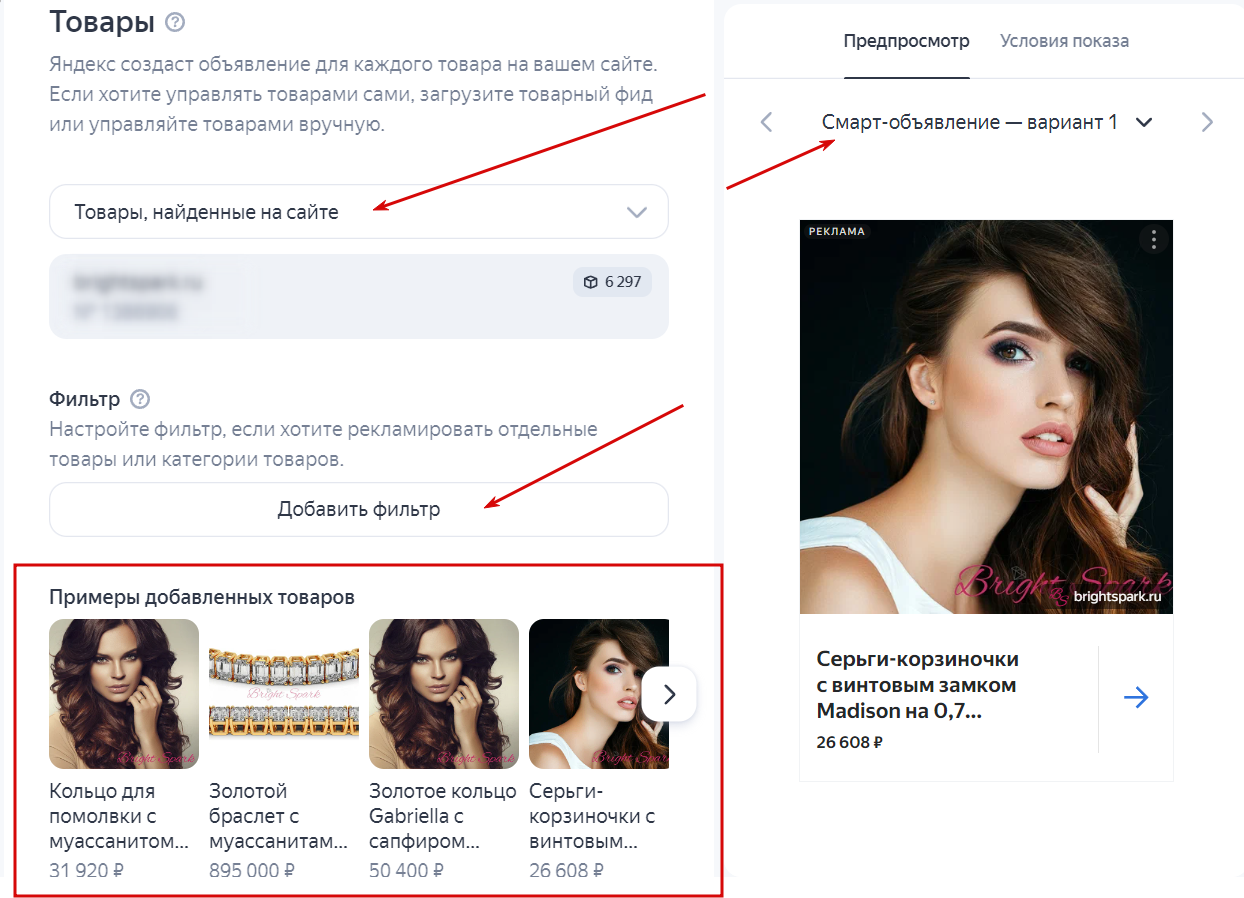
Task: Click the blue arrow in ad preview card
Action: (x=1136, y=698)
